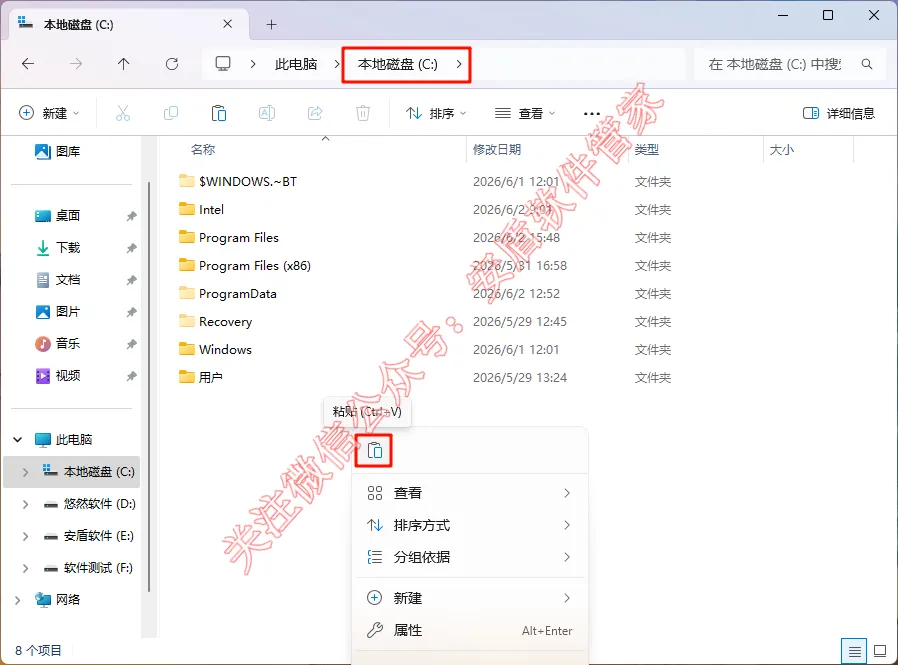Open 查看 submenu in context menu

470,493
